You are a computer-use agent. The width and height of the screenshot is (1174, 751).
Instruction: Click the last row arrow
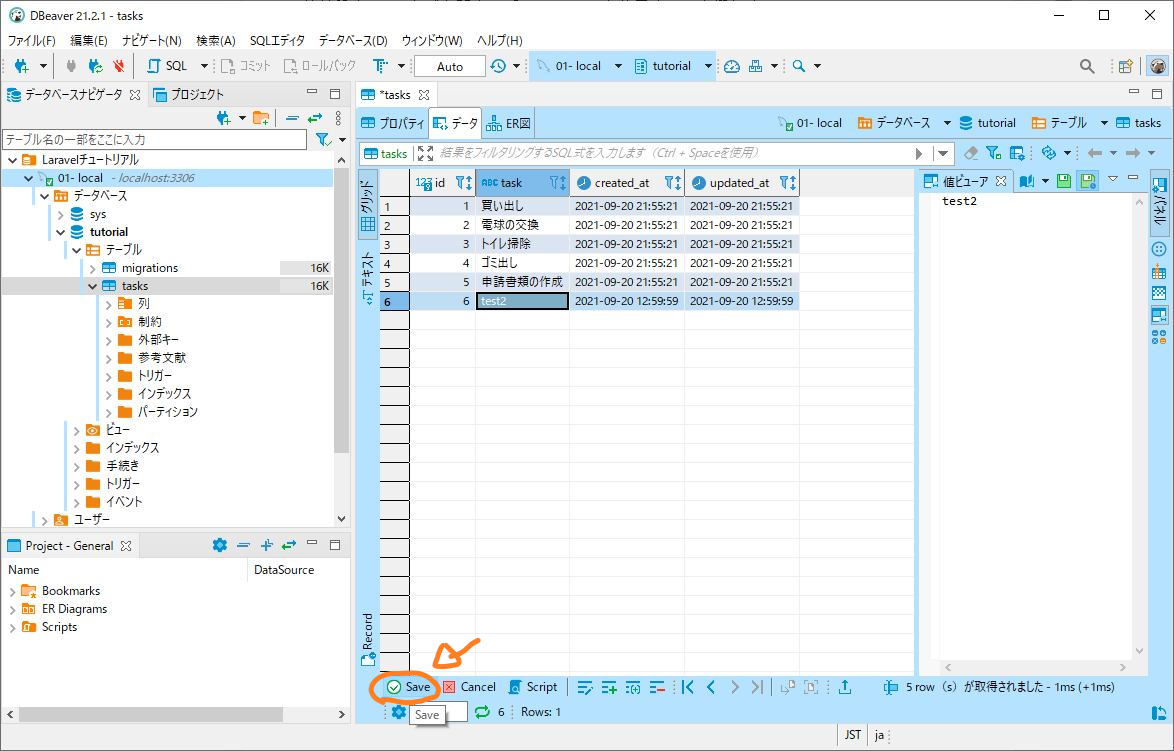pyautogui.click(x=758, y=687)
